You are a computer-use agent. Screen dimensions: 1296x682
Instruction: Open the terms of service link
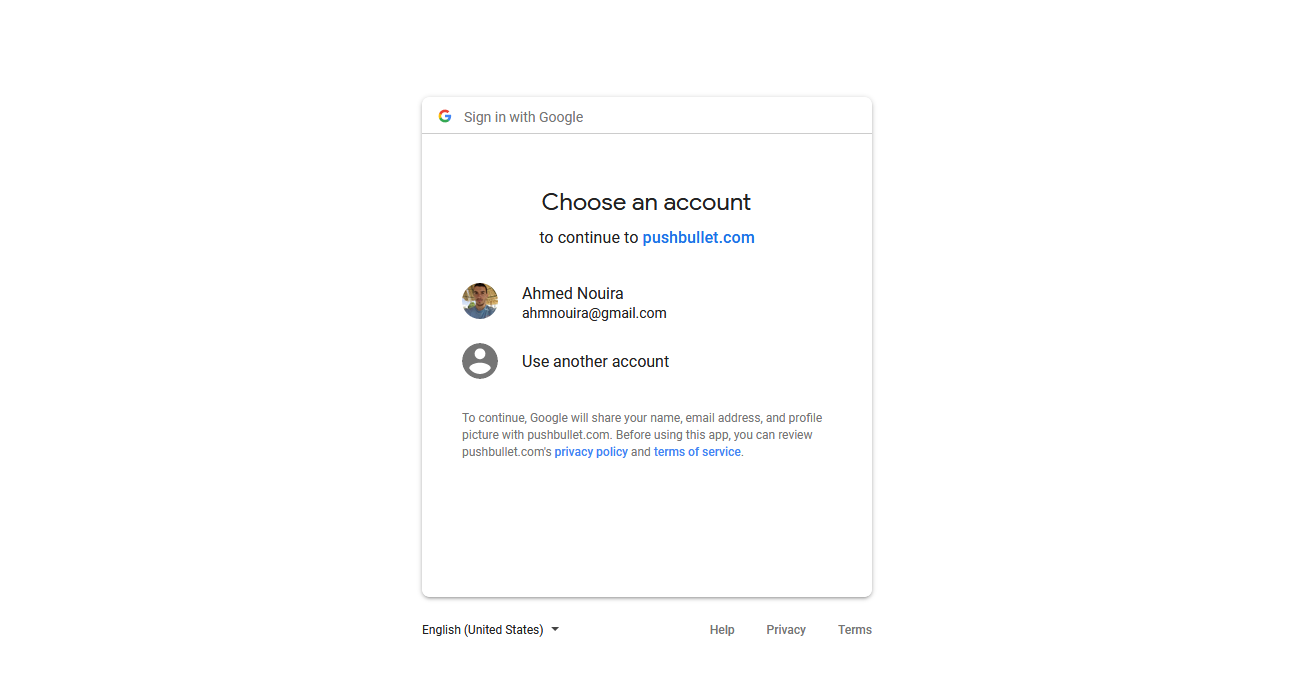point(697,452)
